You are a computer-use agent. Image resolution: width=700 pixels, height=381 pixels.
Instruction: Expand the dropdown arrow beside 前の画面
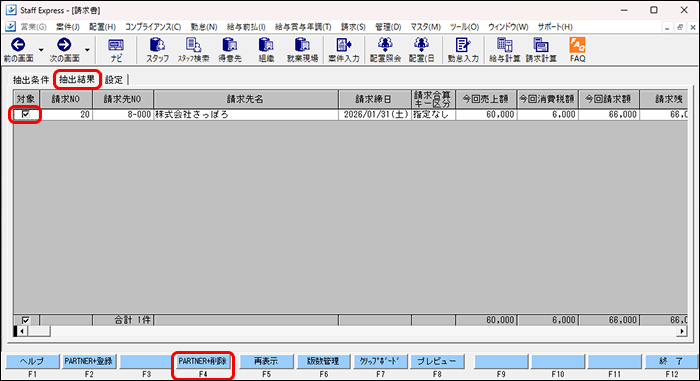tap(41, 50)
